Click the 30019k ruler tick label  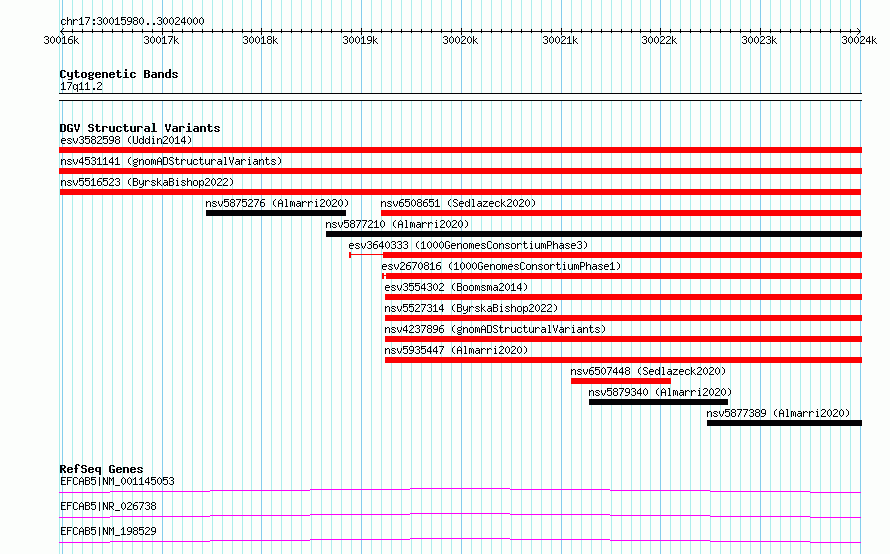point(360,40)
